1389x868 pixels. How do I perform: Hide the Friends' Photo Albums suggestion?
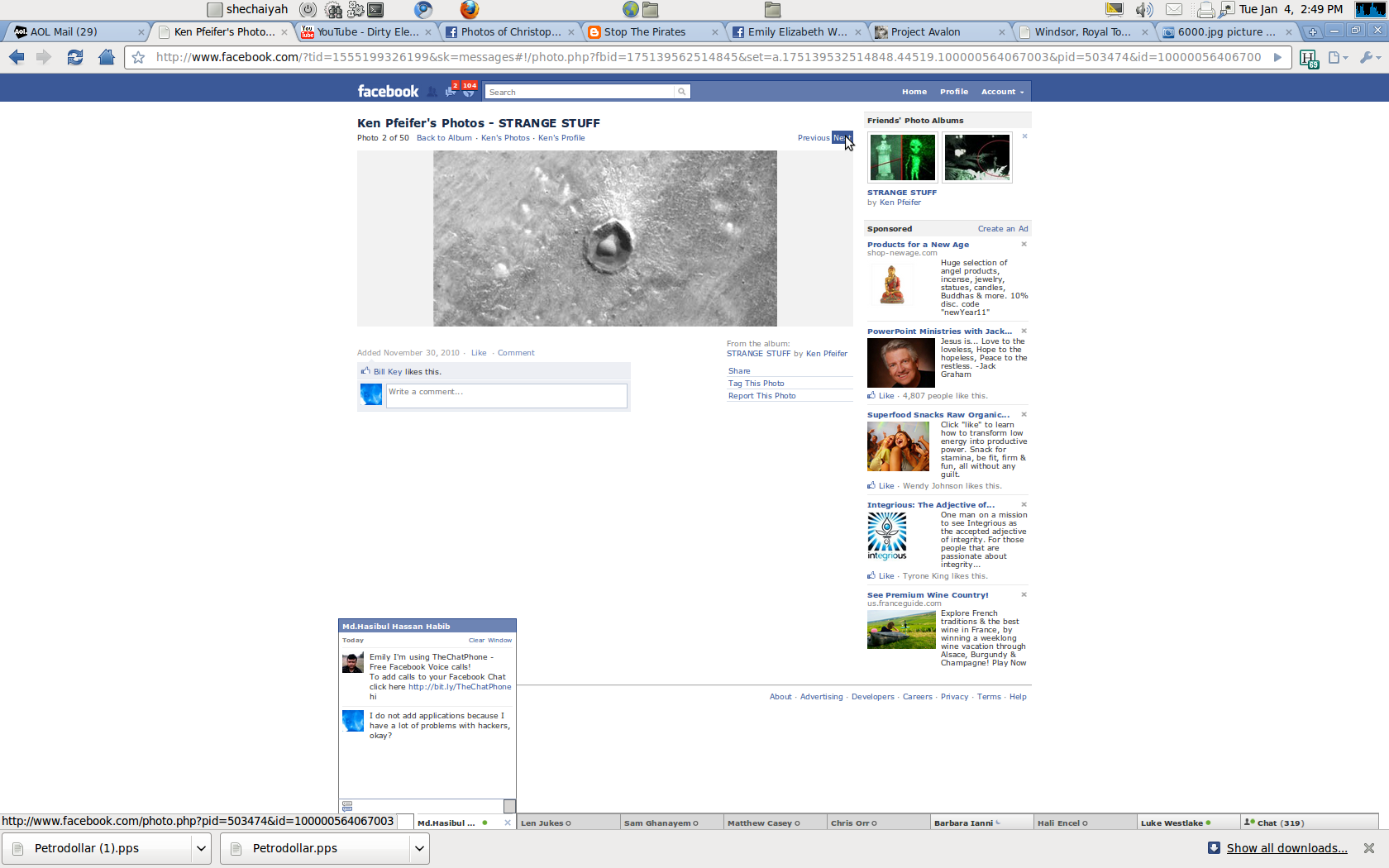[x=1024, y=136]
